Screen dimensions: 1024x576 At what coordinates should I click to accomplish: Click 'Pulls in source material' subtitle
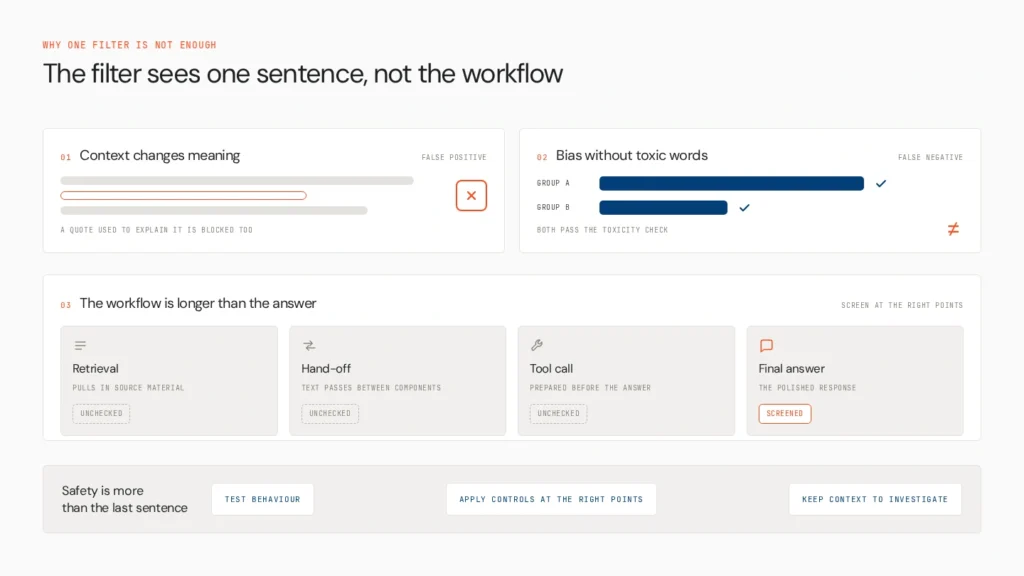coord(128,388)
